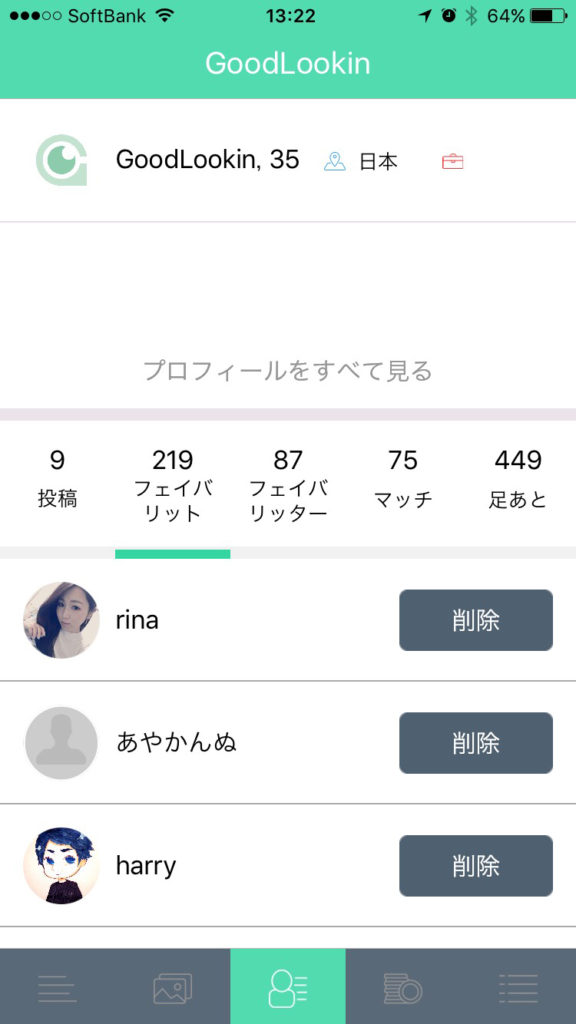Remove あやかんぬ using her 削除 button

tap(476, 743)
